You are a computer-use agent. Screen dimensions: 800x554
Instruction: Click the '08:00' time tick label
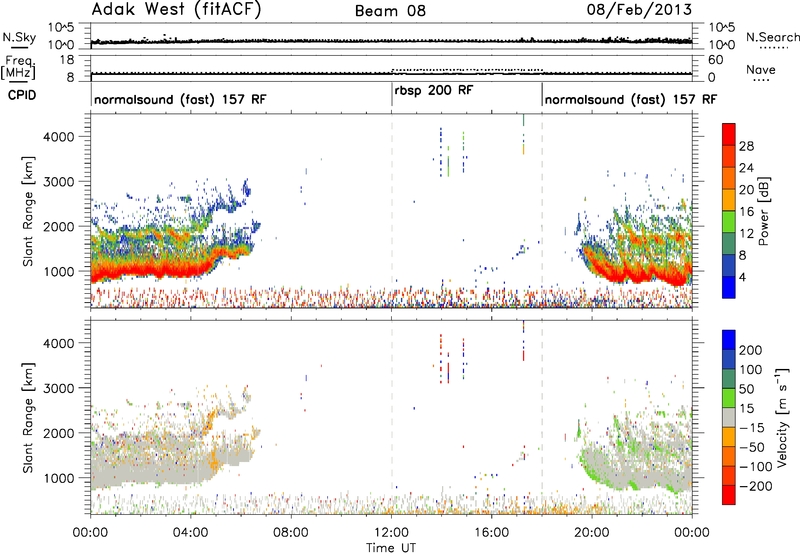click(291, 533)
